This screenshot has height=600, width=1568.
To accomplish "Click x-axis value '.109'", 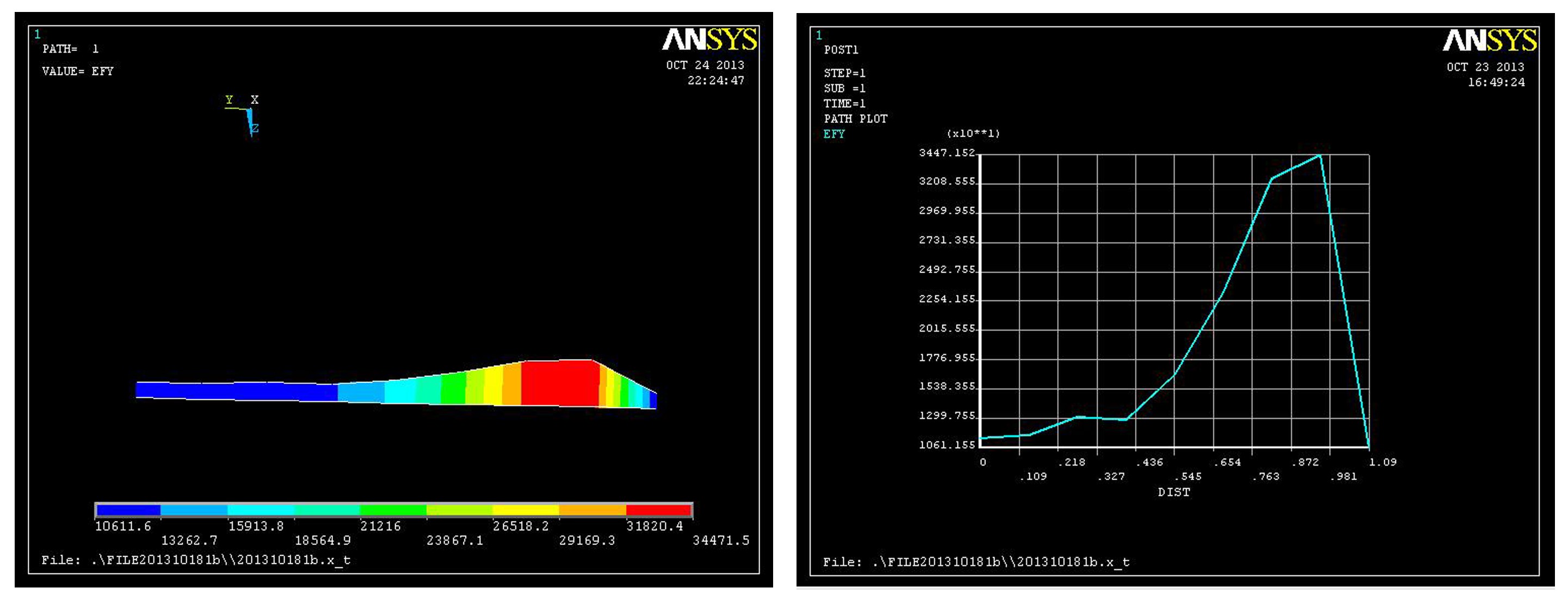I will (x=1034, y=477).
